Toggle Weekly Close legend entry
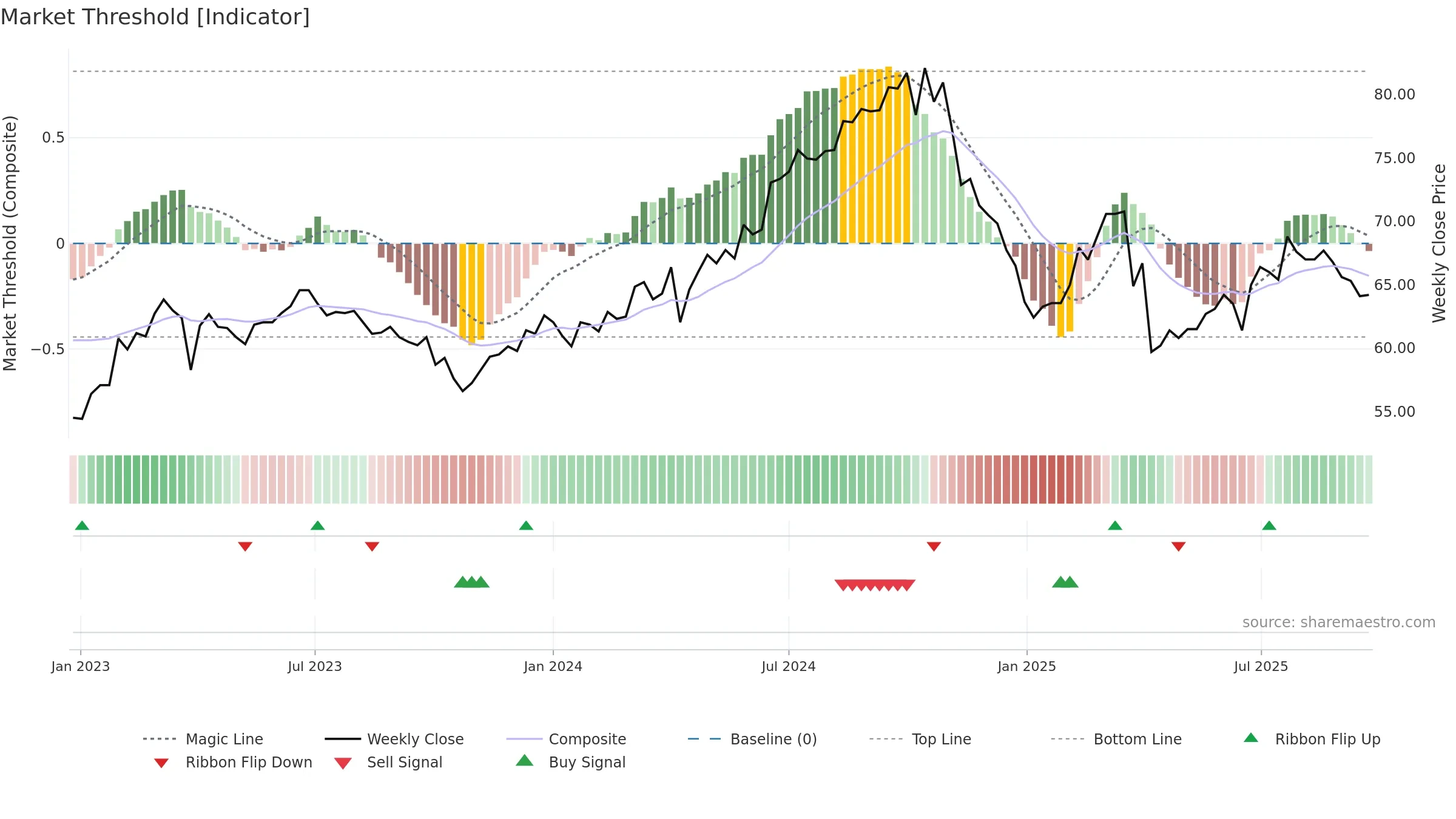Viewport: 1456px width, 819px height. [394, 739]
